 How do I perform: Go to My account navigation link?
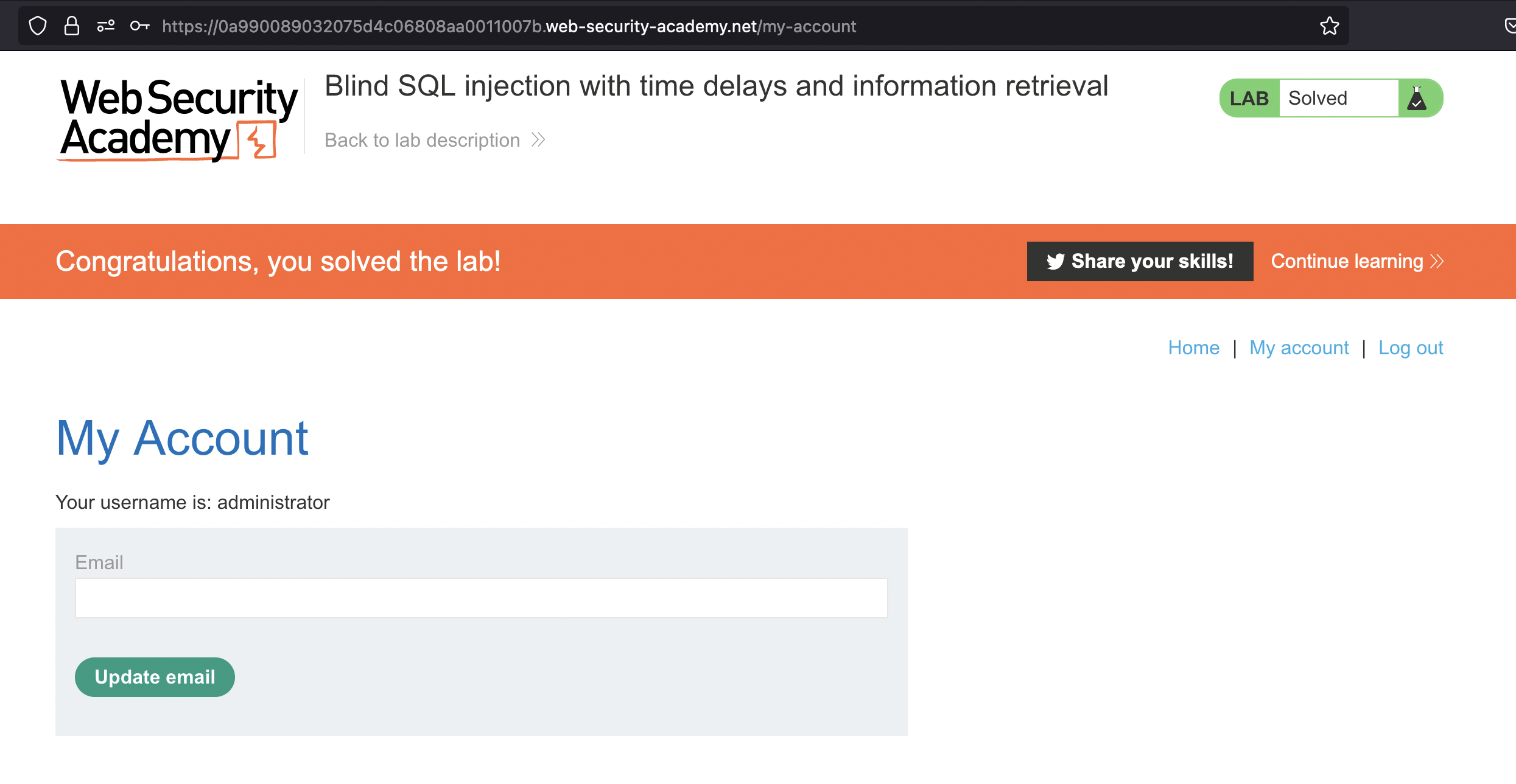[x=1299, y=348]
